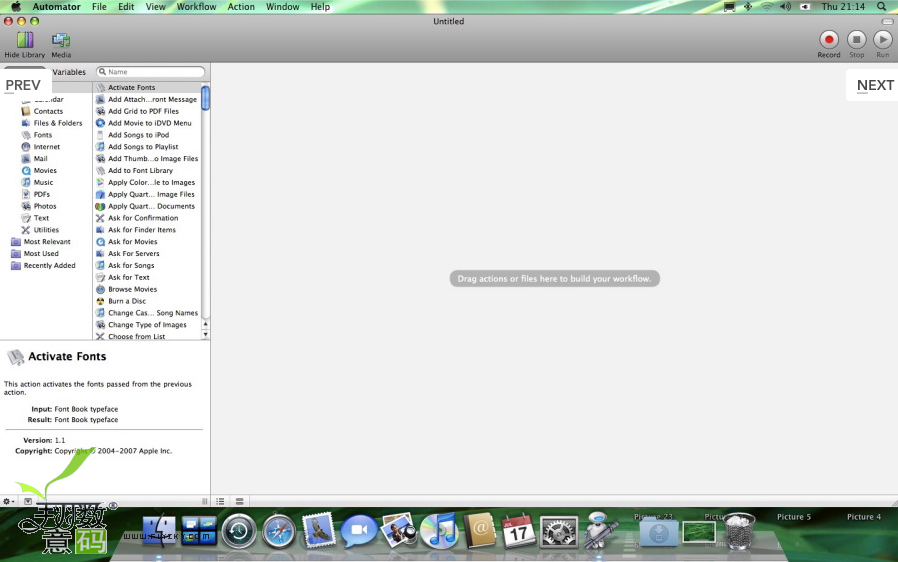Show the workflow log list view
Viewport: 898px width, 562px height.
tap(220, 501)
